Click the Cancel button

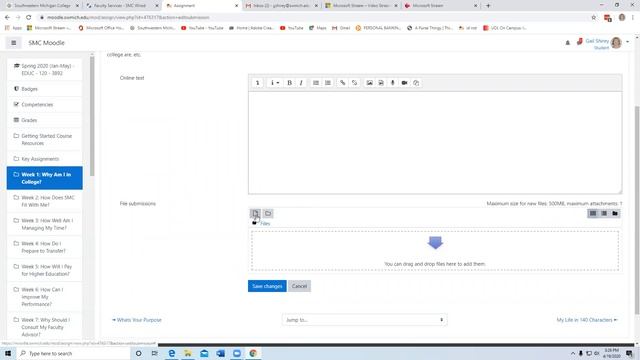point(299,286)
